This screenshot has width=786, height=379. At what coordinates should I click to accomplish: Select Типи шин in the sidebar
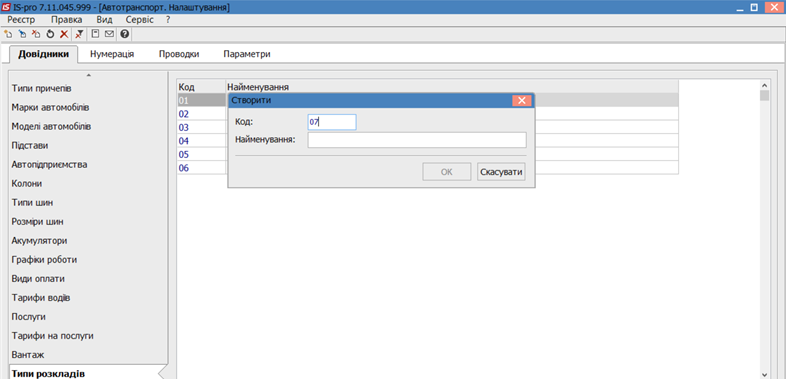click(33, 203)
